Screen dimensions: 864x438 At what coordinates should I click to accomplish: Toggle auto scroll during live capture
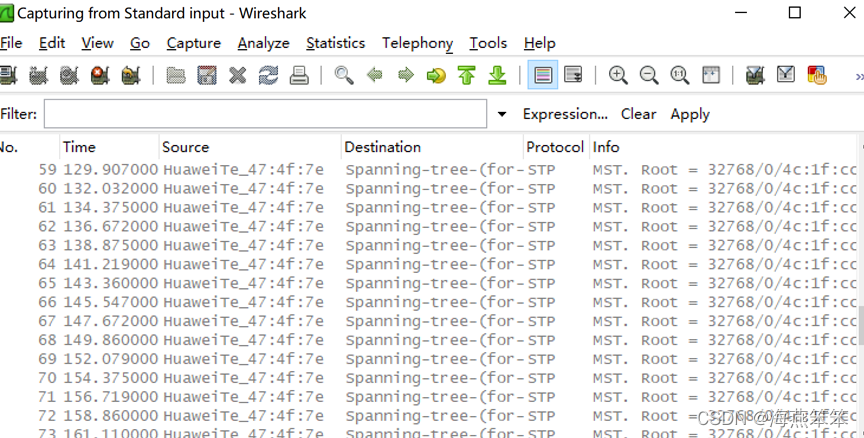pyautogui.click(x=574, y=75)
